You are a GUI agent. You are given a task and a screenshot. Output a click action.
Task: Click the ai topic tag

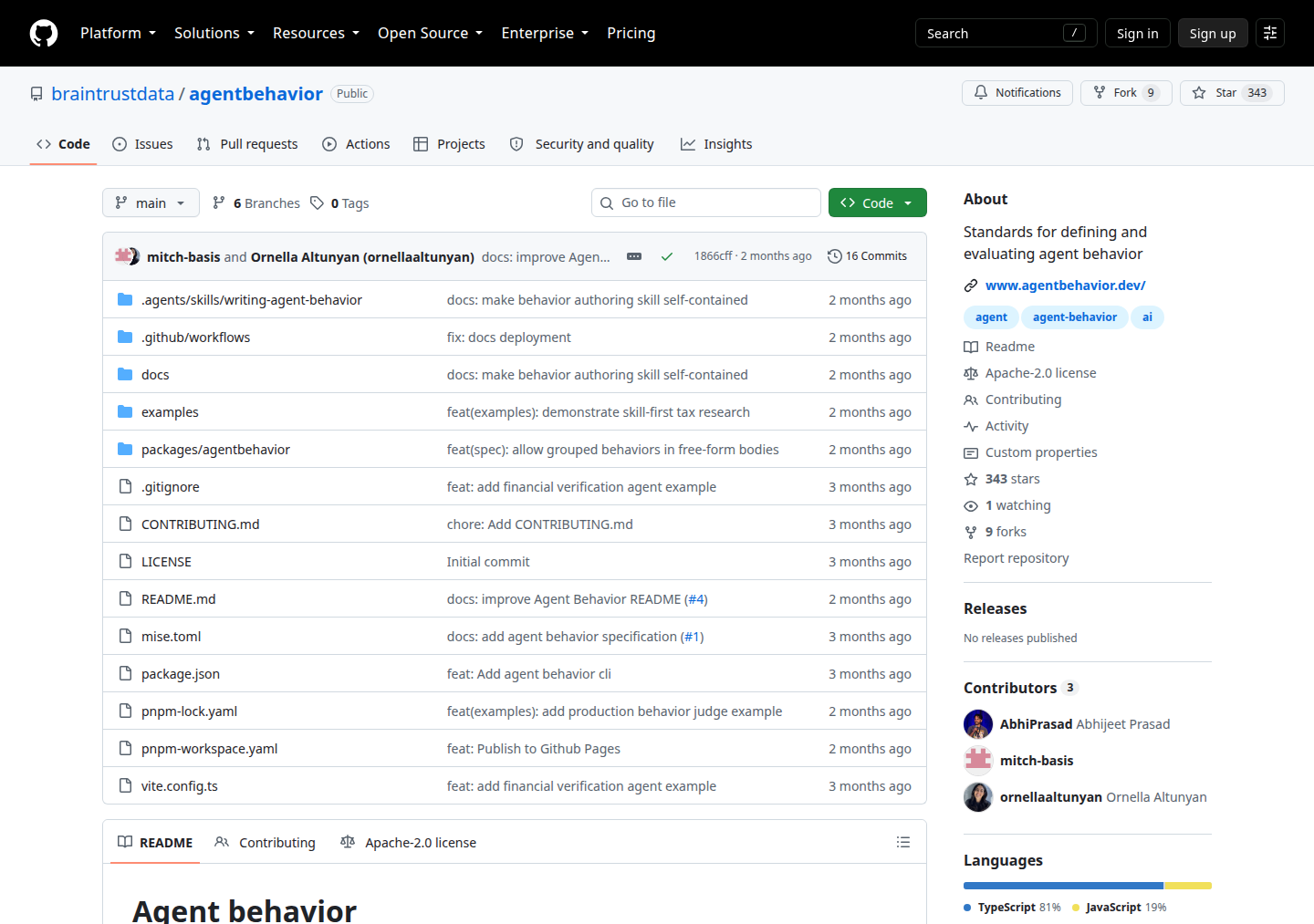1147,317
